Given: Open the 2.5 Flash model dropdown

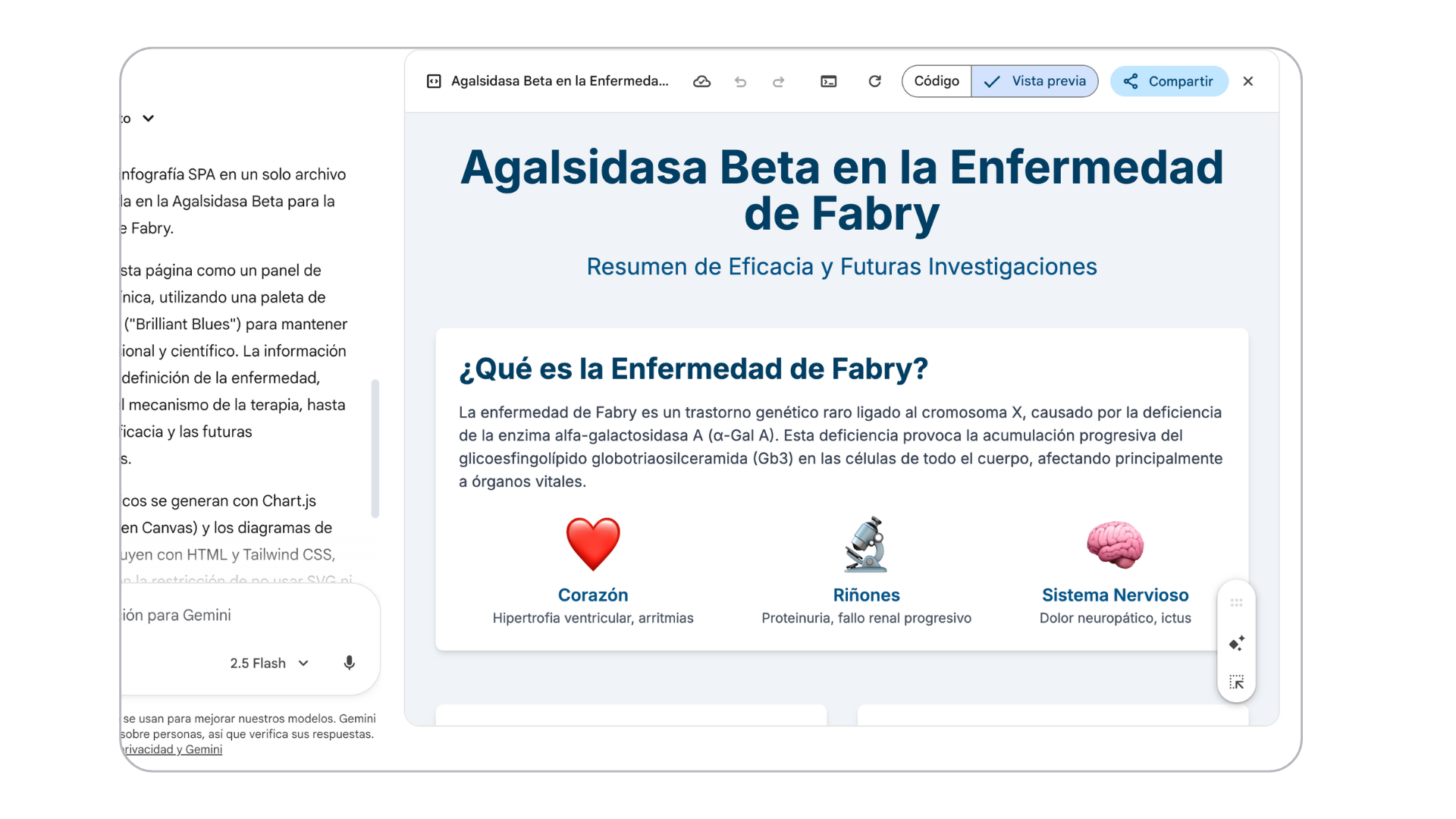Looking at the screenshot, I should click(x=269, y=663).
